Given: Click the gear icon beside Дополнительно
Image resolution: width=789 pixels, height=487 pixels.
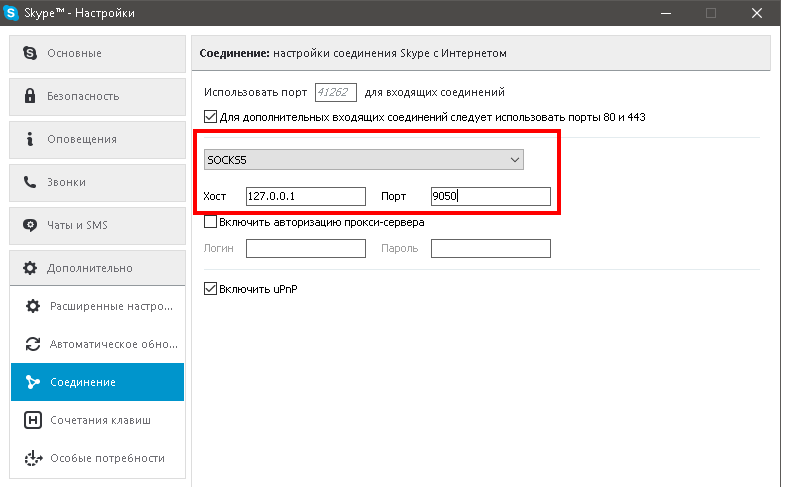Looking at the screenshot, I should coord(30,268).
